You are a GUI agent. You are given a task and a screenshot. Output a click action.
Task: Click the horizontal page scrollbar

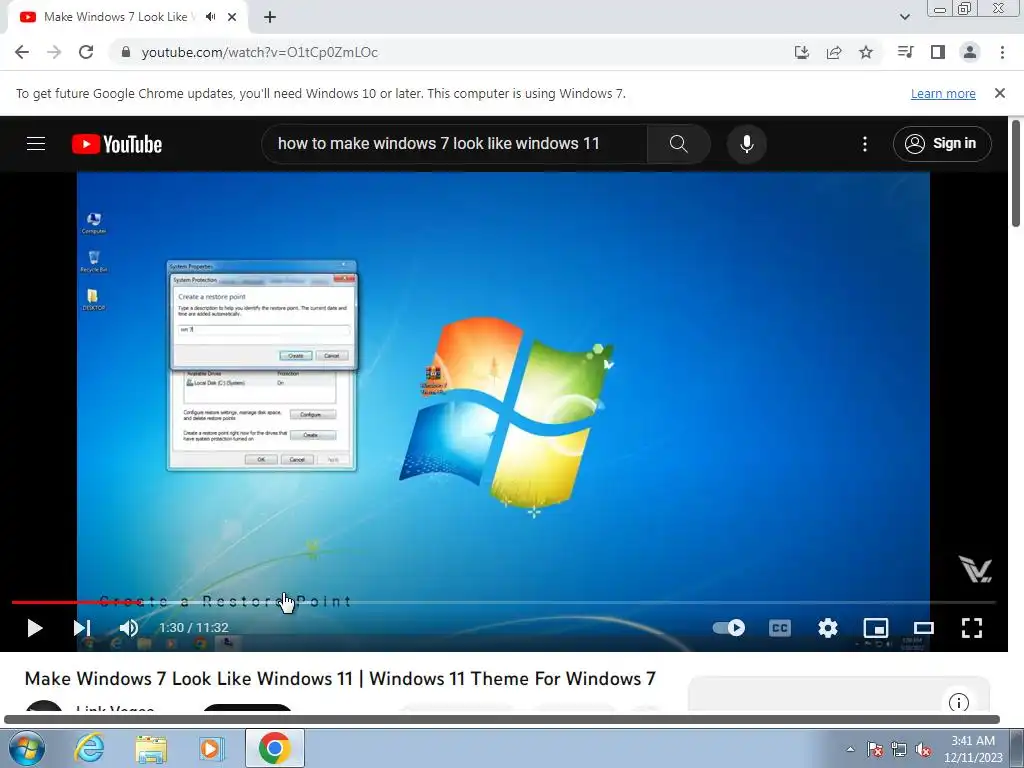pos(502,720)
